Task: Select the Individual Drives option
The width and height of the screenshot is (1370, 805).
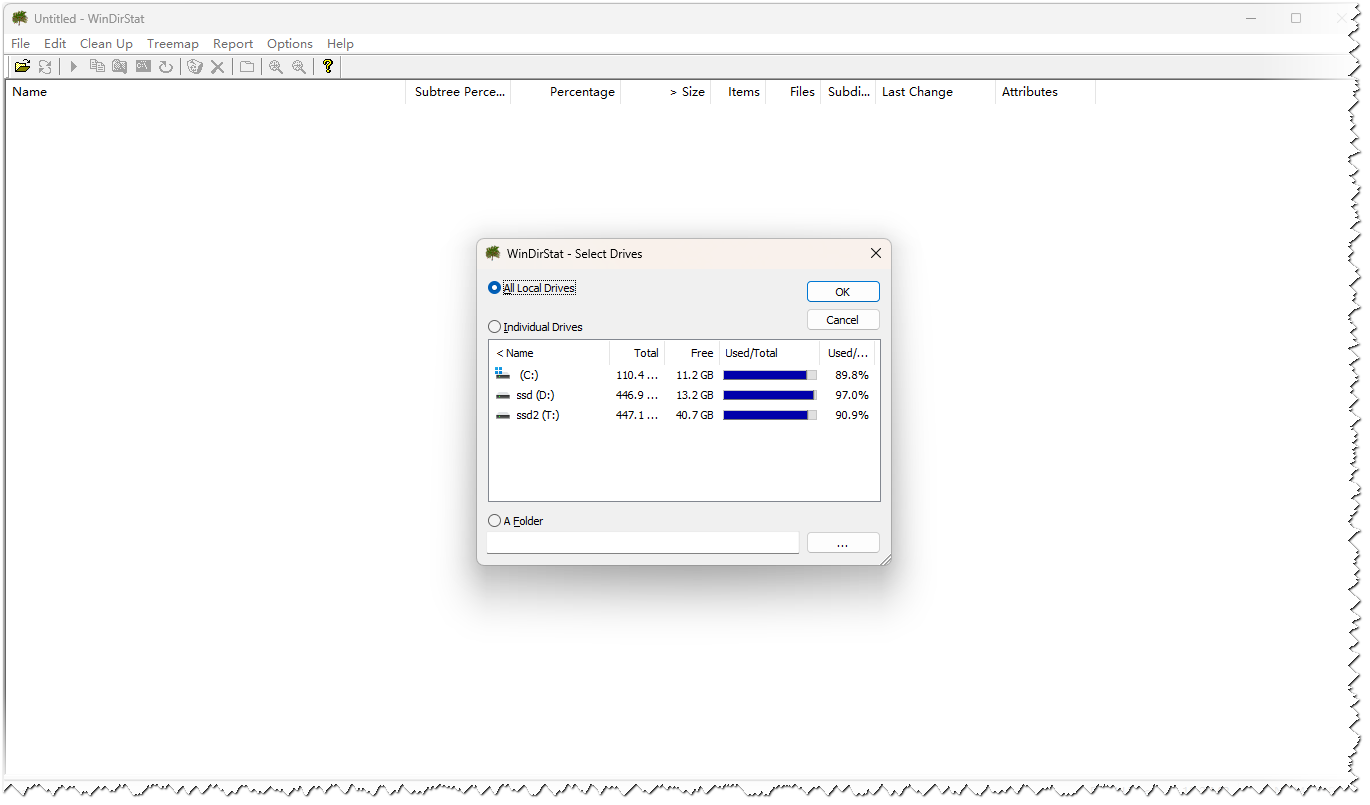Action: pos(535,327)
